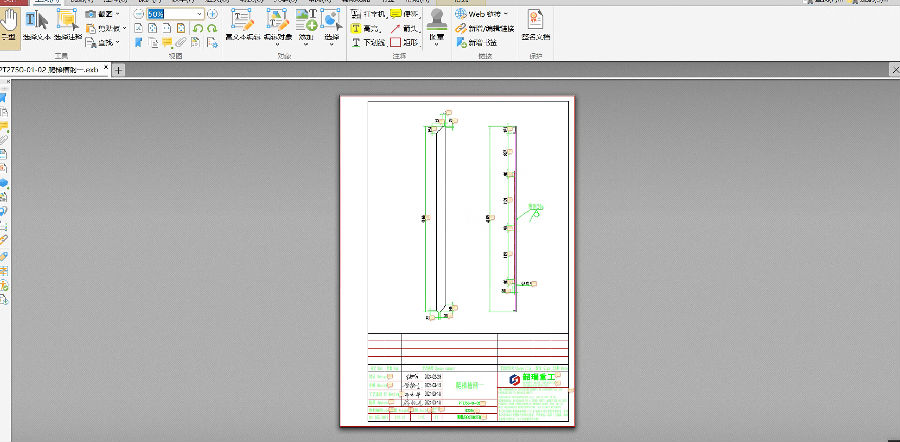The height and width of the screenshot is (442, 900).
Task: Activate the Select Text tool
Action: (37, 23)
